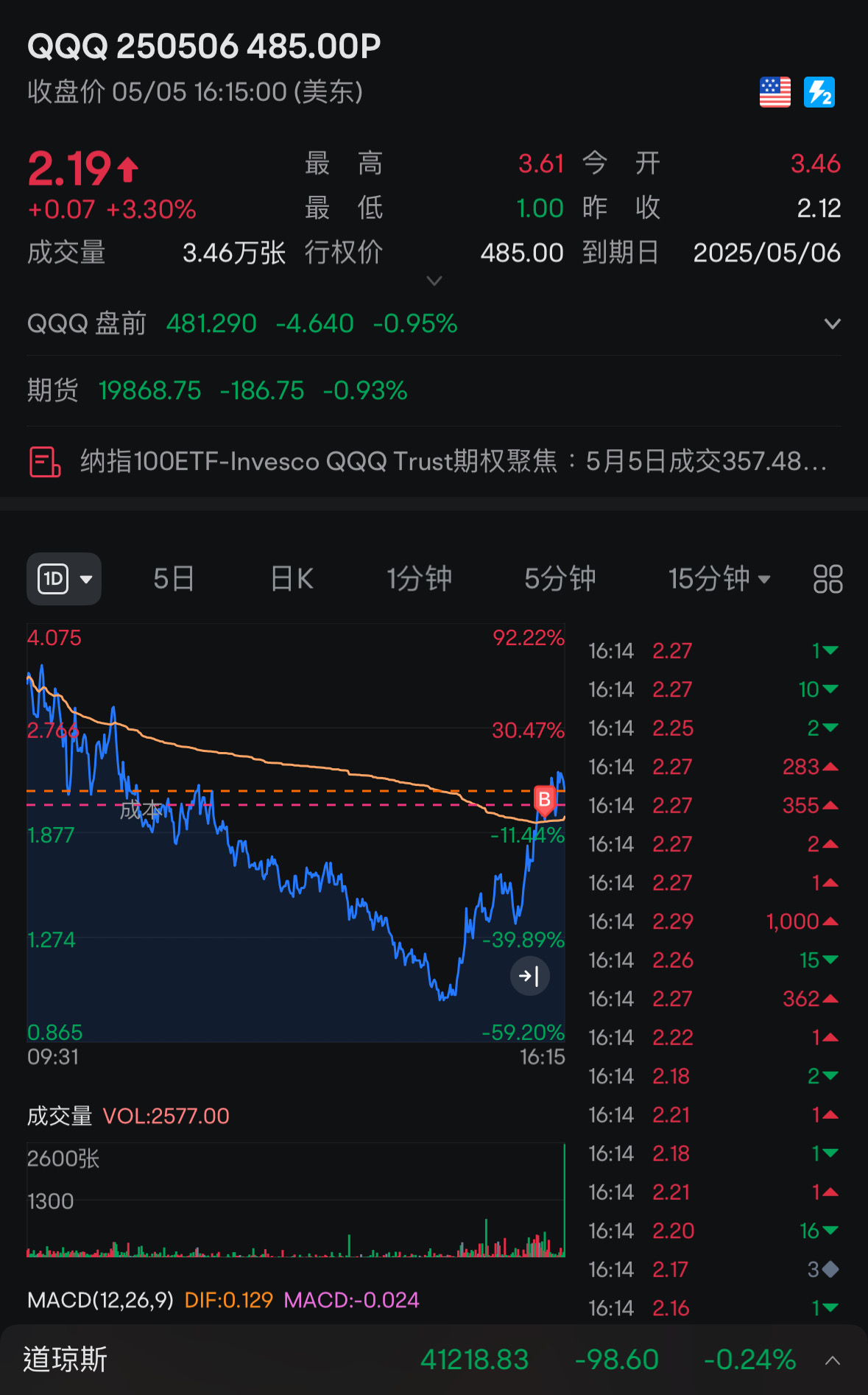Tap the 成交量 value 3.46万张

click(x=234, y=253)
